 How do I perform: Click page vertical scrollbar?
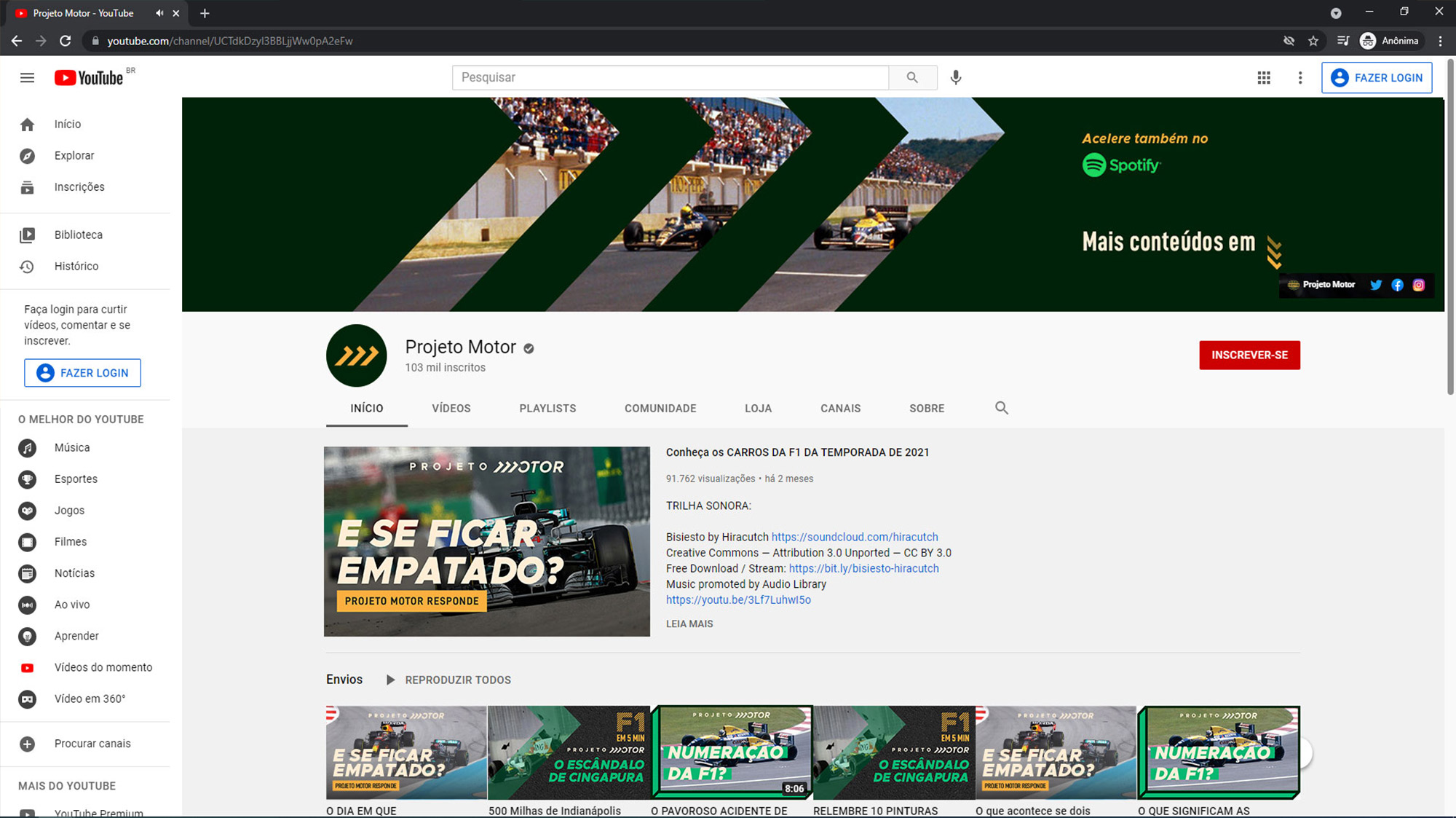[1450, 227]
